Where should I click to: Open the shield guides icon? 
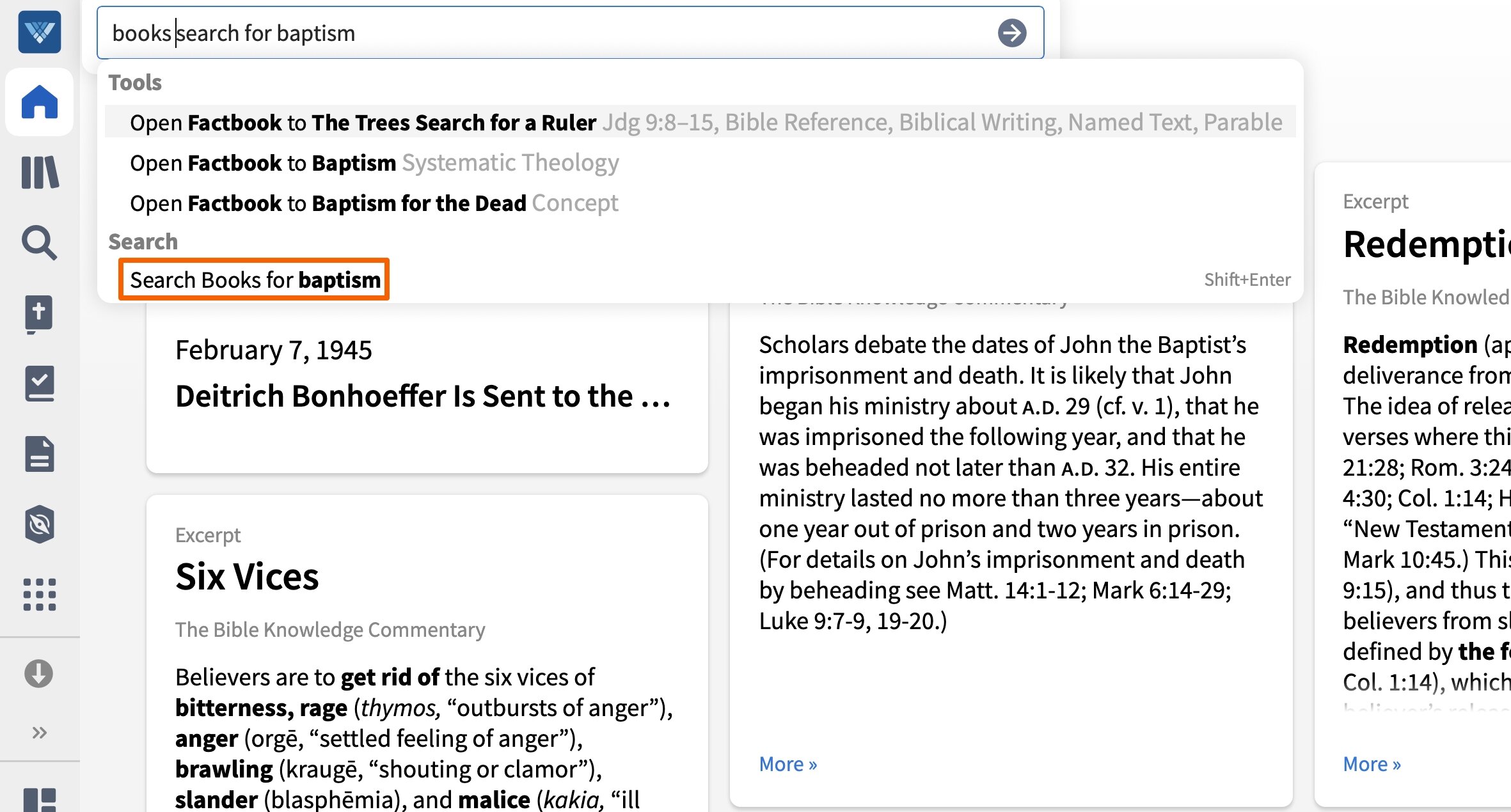(x=40, y=524)
